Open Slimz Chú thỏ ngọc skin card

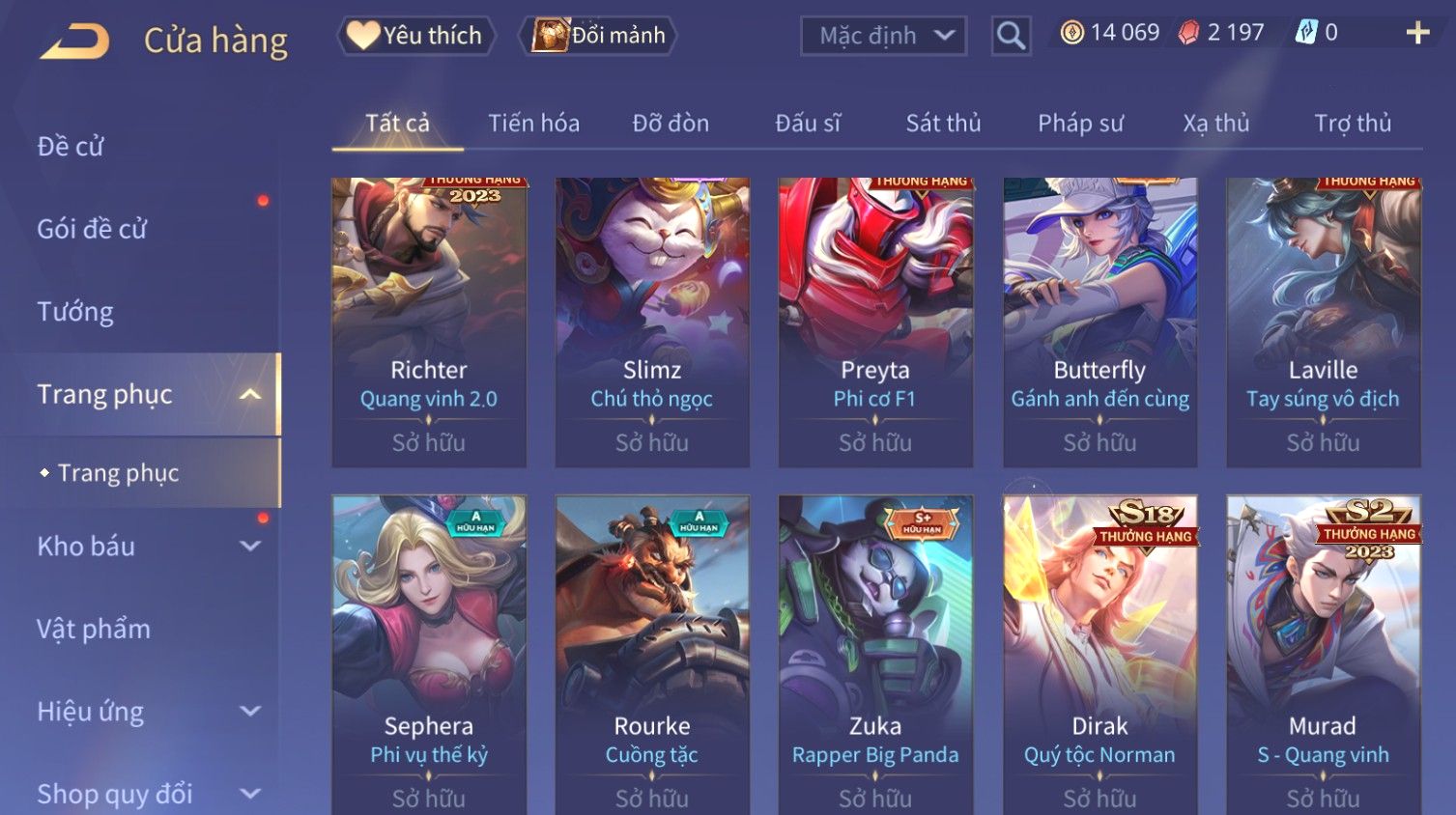(652, 323)
